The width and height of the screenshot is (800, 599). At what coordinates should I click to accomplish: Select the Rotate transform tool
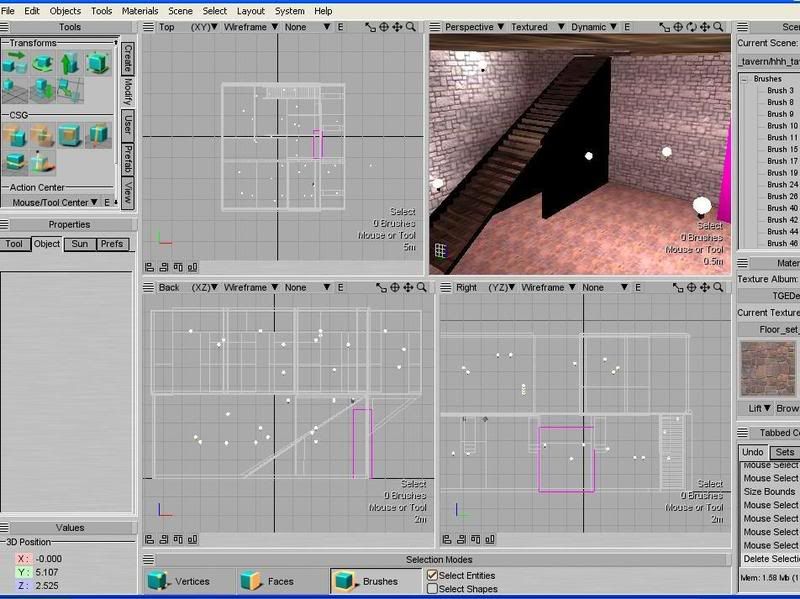(42, 64)
